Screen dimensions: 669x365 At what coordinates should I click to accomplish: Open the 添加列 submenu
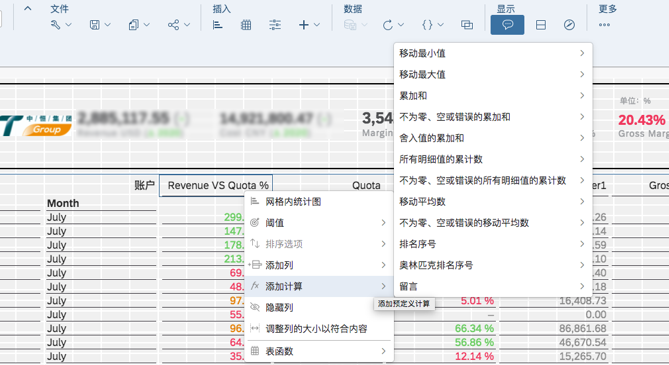[x=319, y=265]
